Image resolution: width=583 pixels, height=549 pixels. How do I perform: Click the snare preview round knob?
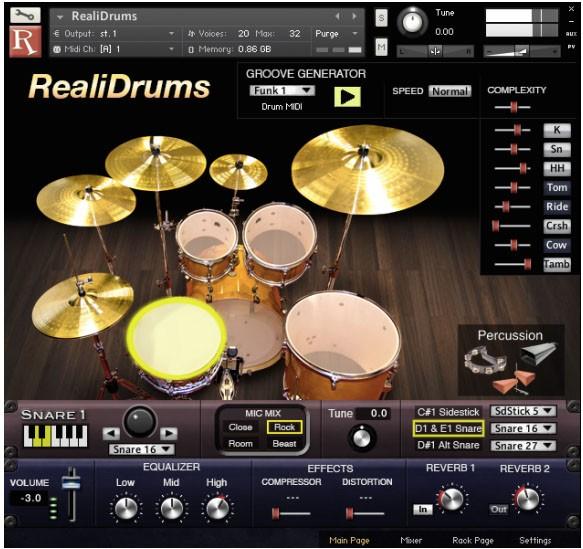pos(140,422)
